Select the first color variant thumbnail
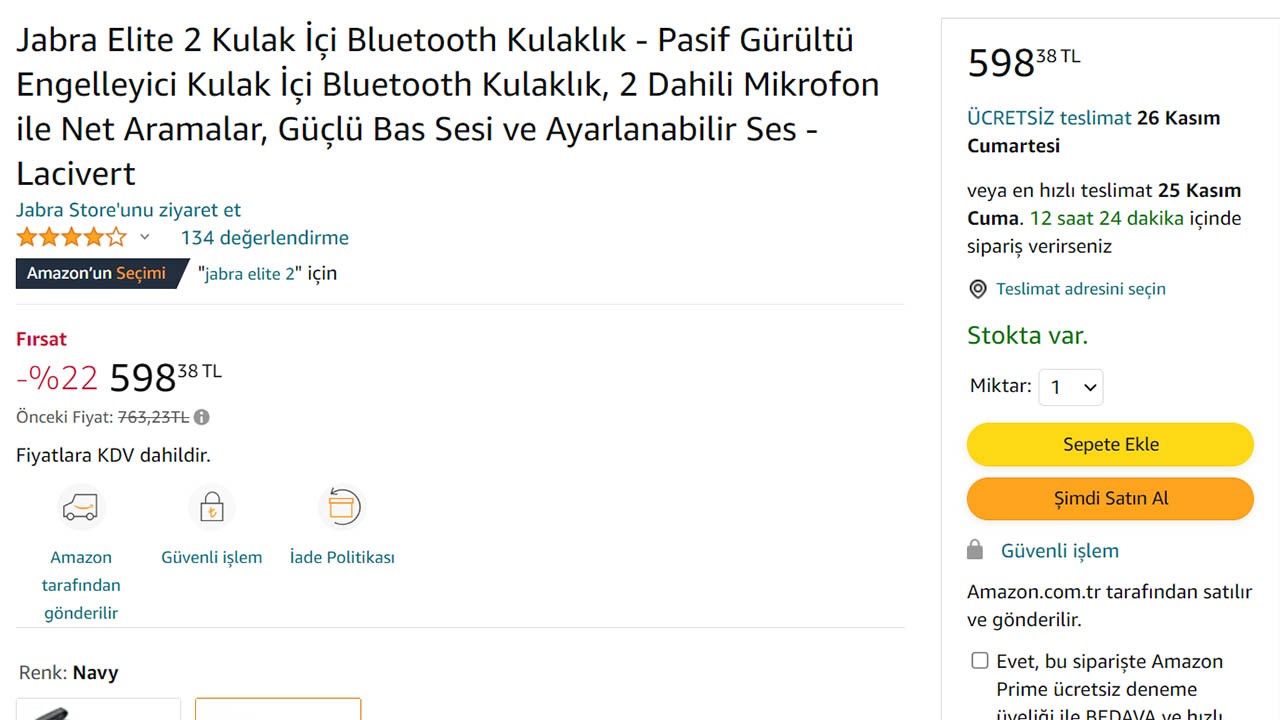The image size is (1280, 720). point(98,708)
